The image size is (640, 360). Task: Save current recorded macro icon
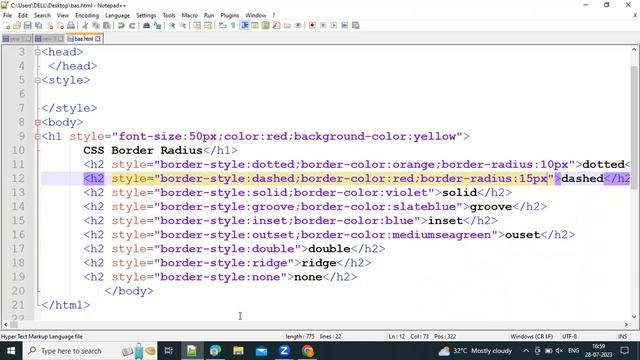pyautogui.click(x=356, y=25)
